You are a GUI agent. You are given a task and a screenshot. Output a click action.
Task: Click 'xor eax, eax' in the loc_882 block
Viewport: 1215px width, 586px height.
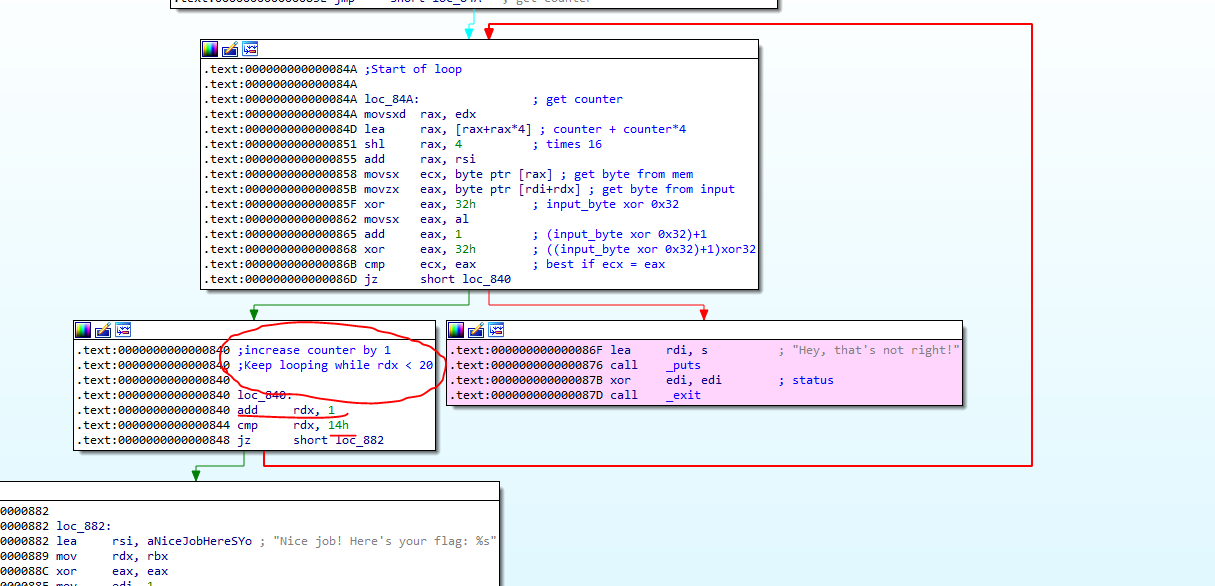[112, 571]
